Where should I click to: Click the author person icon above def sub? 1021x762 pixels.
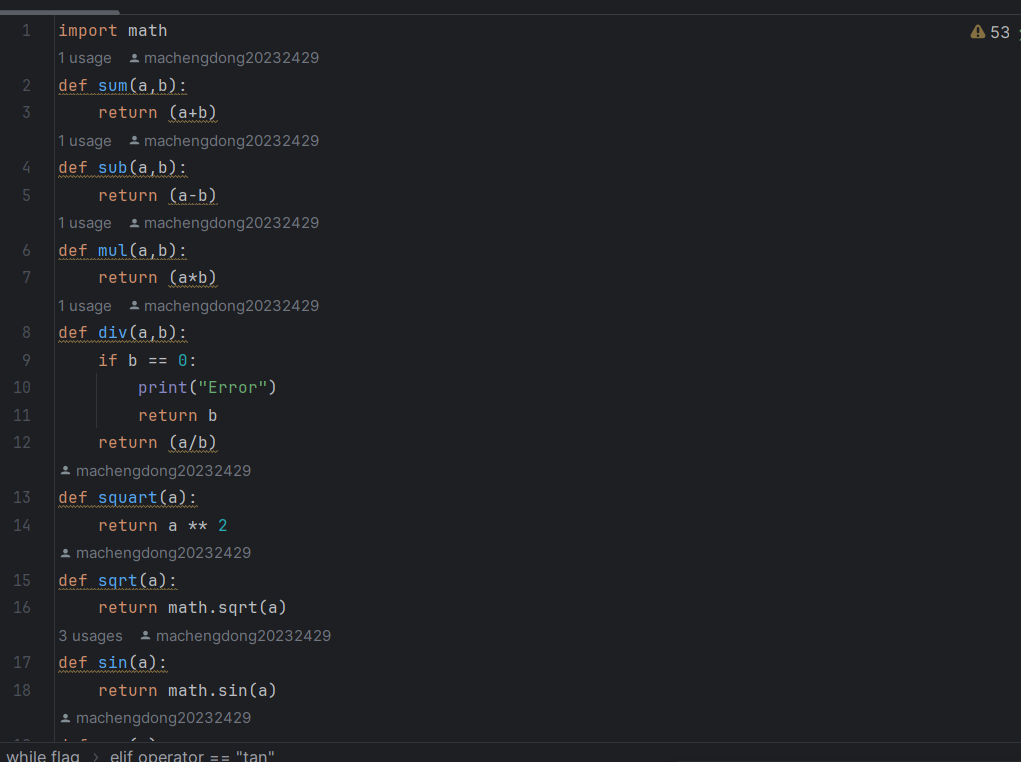coord(135,141)
